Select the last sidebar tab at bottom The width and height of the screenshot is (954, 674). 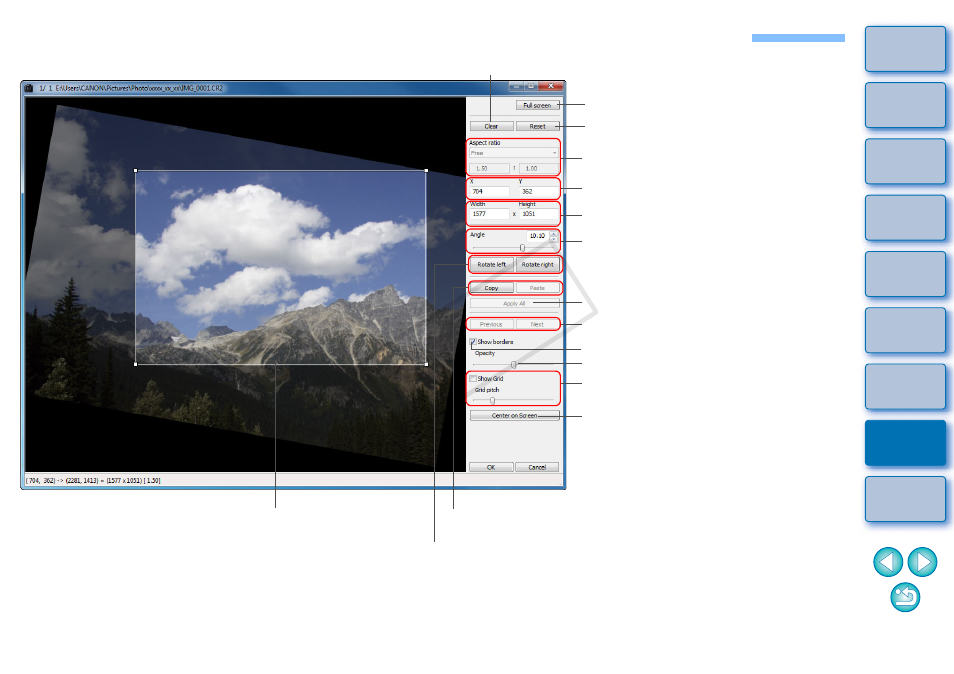click(905, 499)
